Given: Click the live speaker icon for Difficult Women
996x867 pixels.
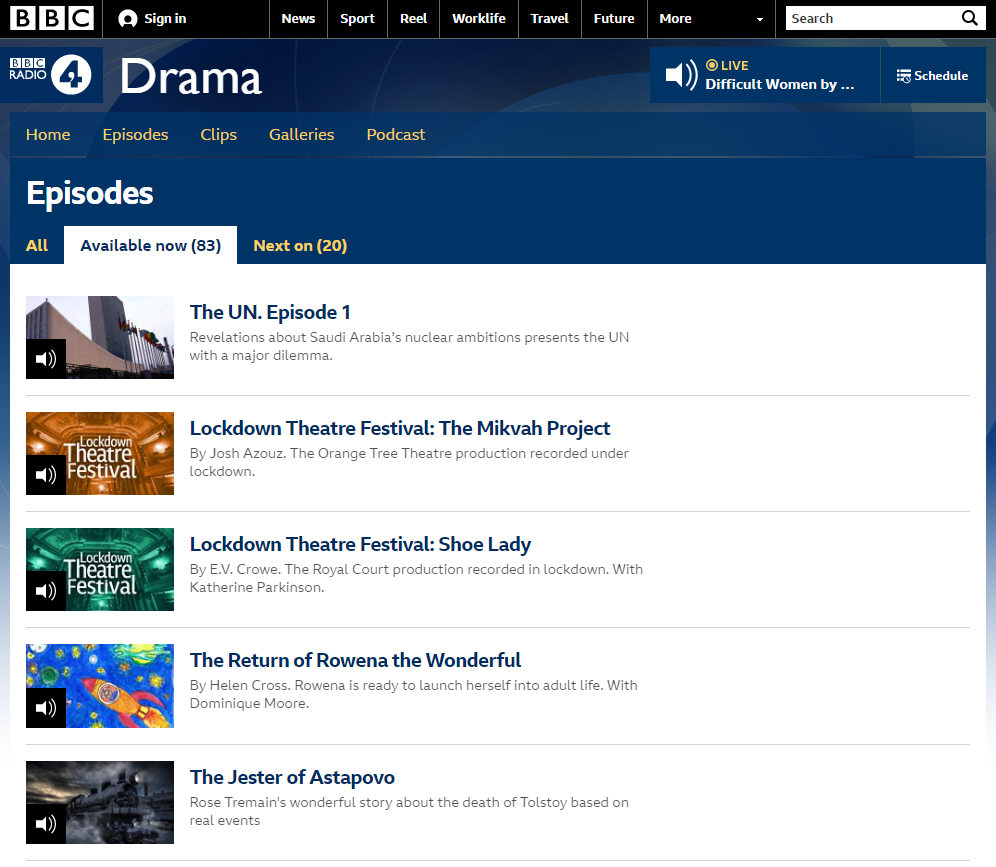Looking at the screenshot, I should 680,74.
